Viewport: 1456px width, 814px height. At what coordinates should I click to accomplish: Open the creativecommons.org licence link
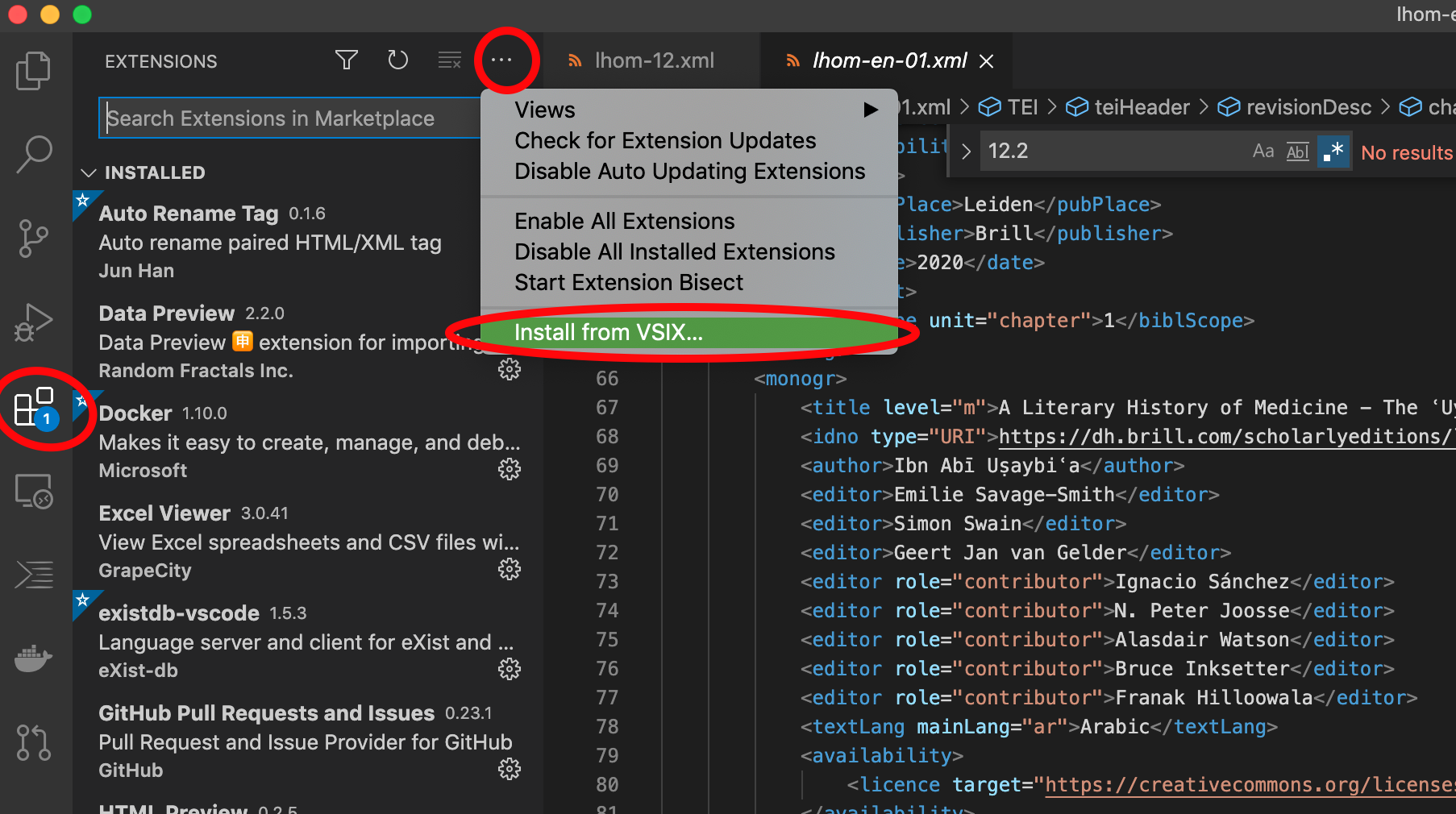tap(1250, 785)
